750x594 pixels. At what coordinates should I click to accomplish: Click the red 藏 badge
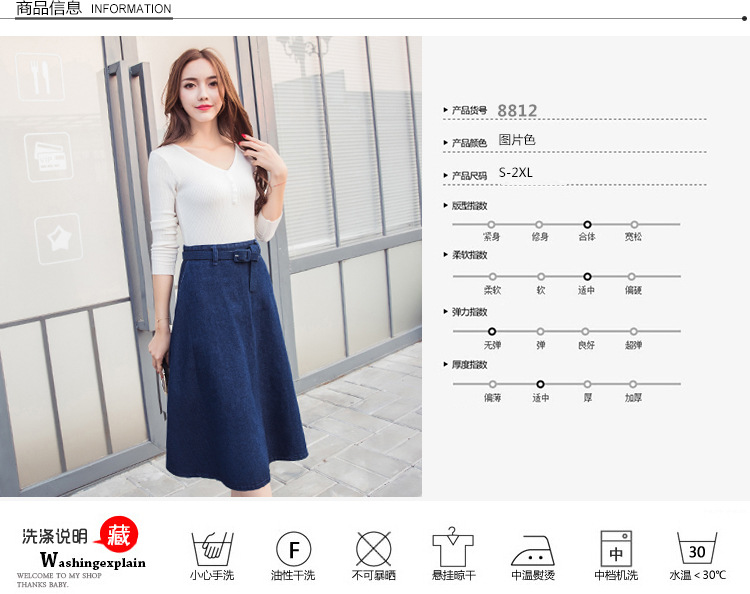click(118, 534)
